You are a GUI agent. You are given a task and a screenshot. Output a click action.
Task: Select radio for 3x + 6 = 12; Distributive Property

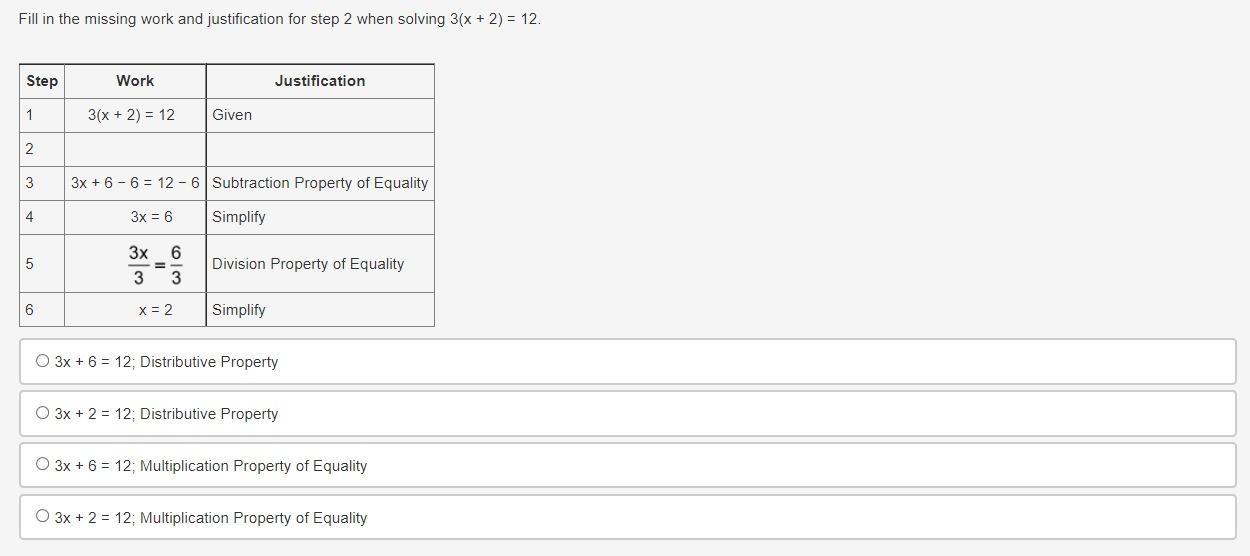42,361
